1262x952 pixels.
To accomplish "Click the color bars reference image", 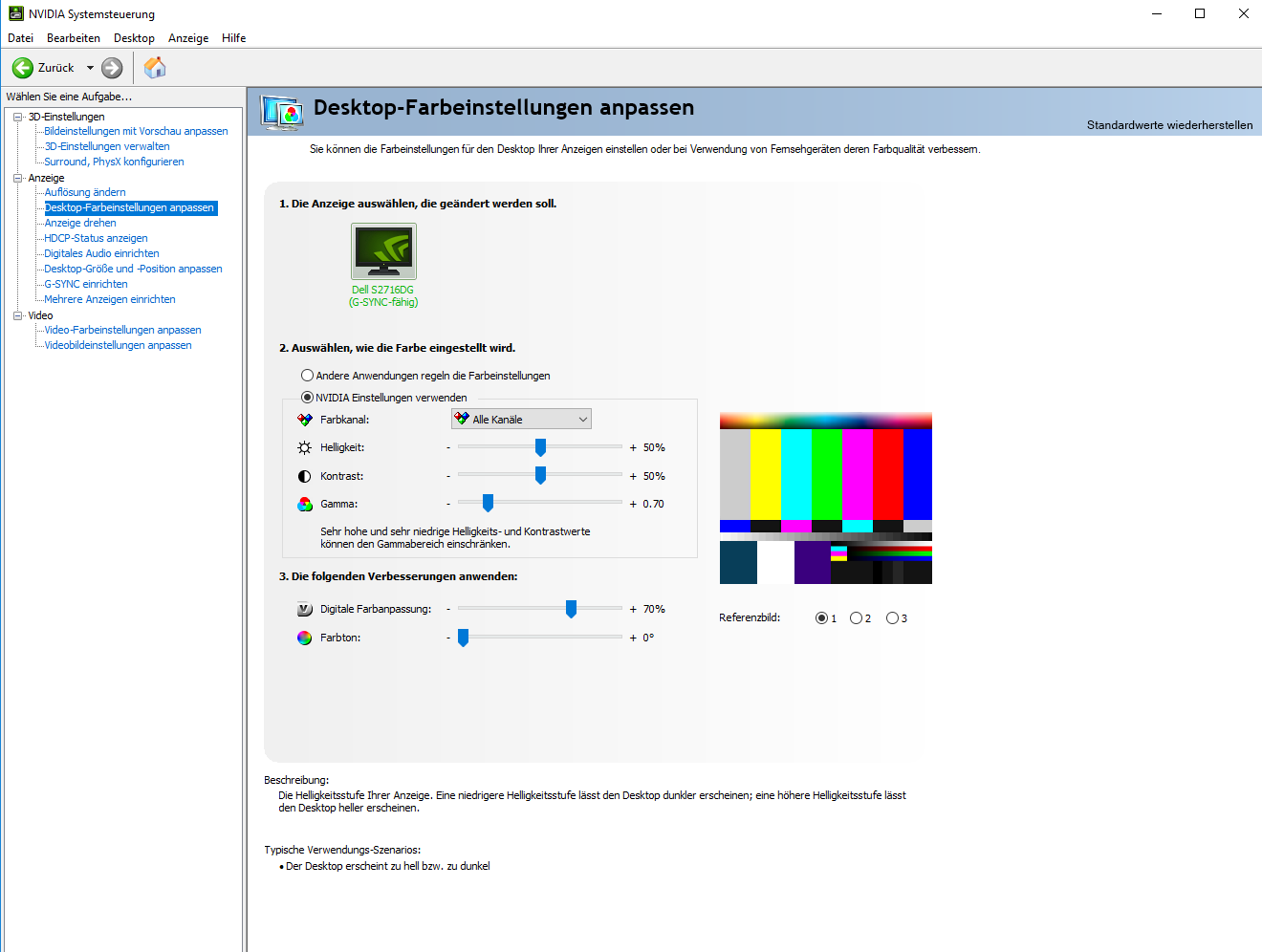I will tap(826, 499).
